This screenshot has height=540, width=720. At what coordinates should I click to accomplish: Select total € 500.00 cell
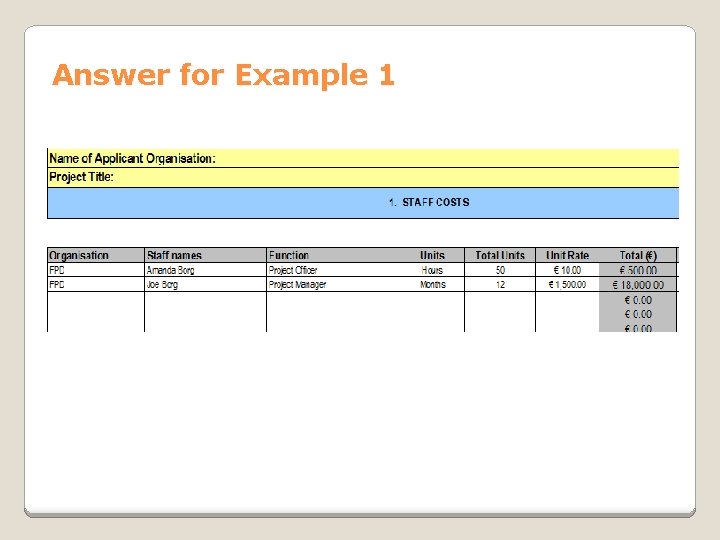638,270
